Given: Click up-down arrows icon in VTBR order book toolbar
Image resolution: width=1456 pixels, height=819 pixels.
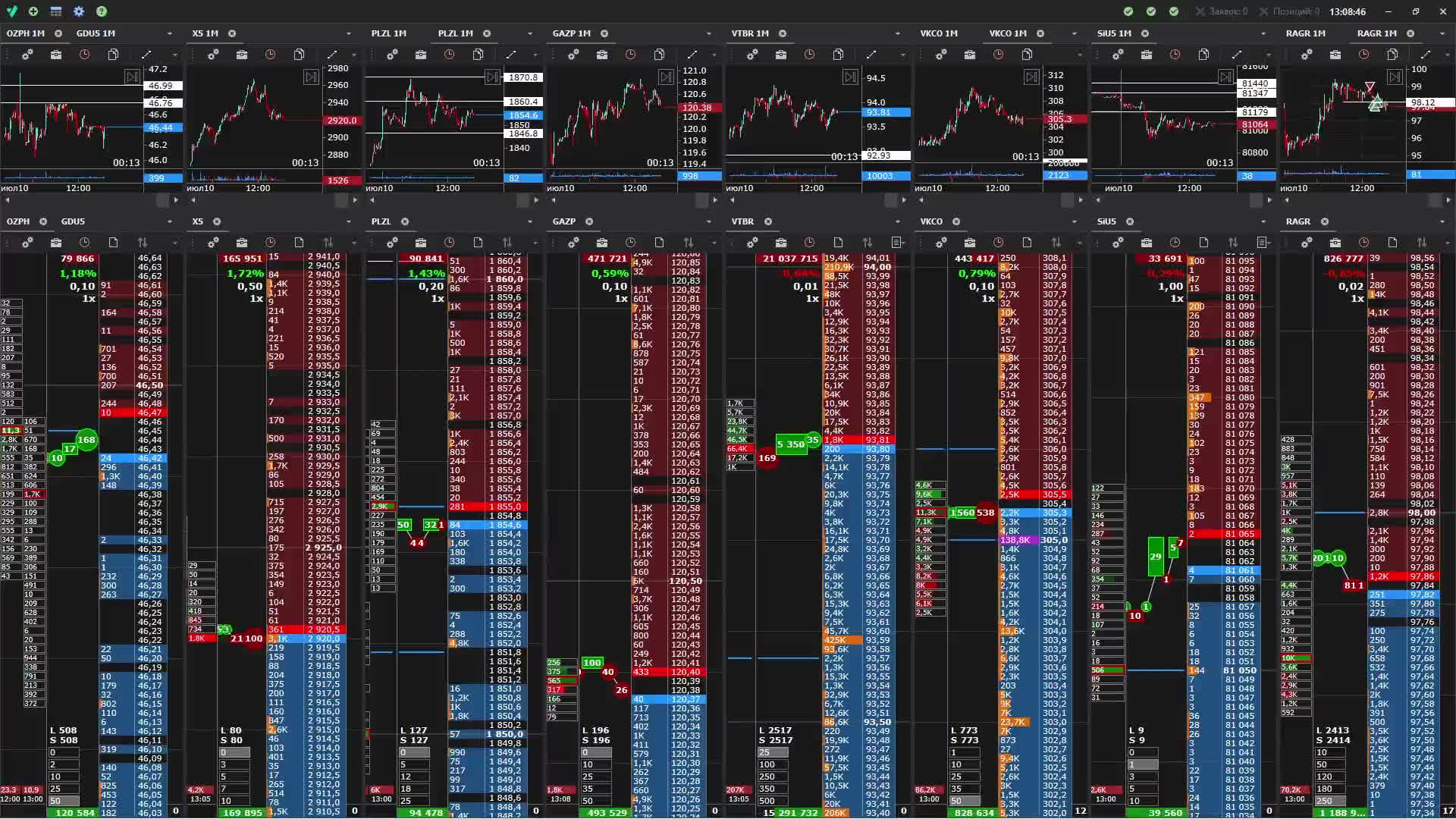Looking at the screenshot, I should (x=867, y=243).
